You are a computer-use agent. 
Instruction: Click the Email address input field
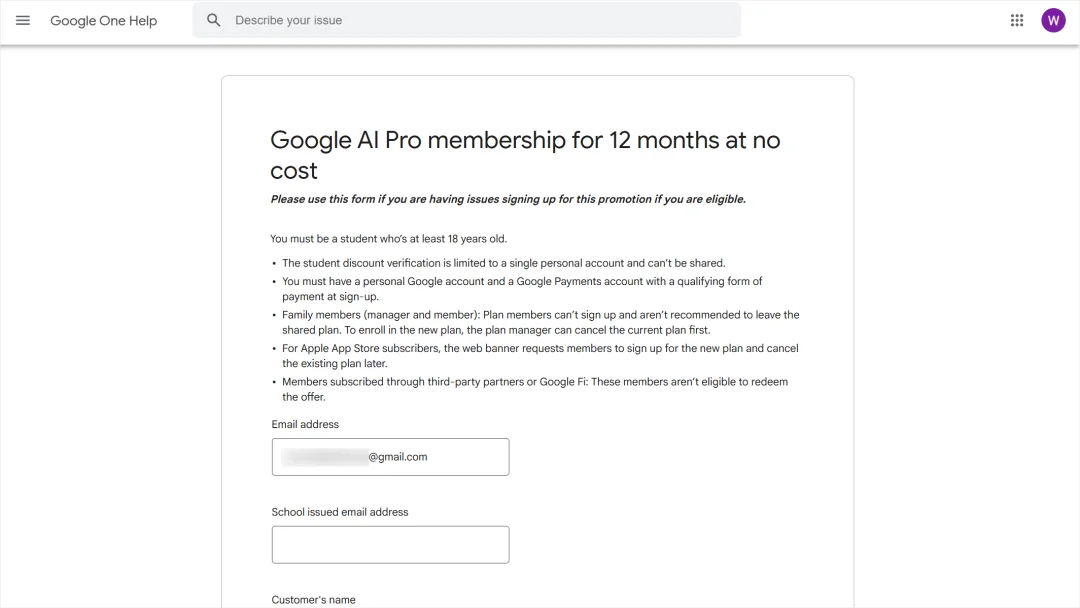tap(390, 457)
